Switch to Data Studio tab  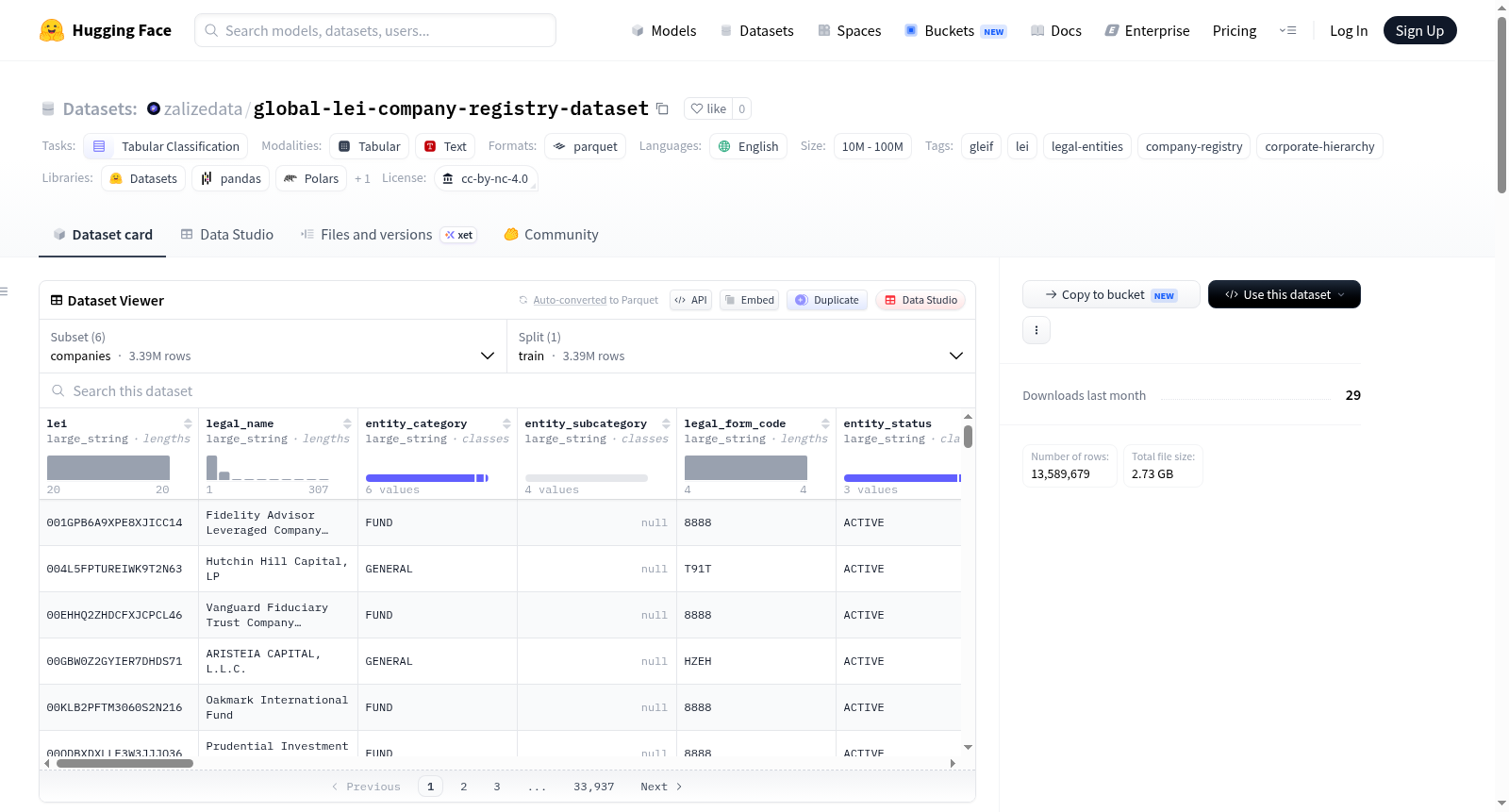(x=227, y=235)
